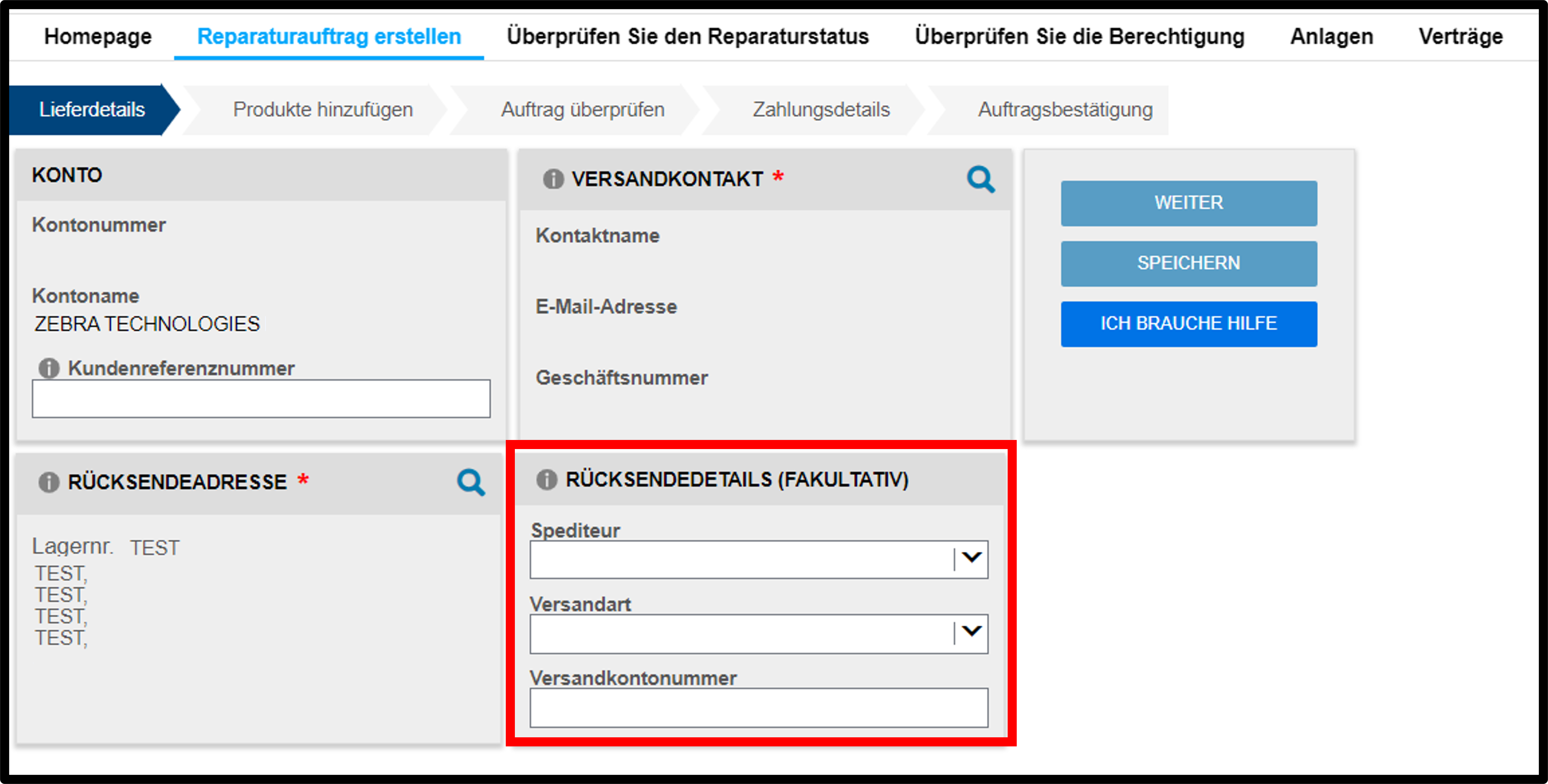1548x784 pixels.
Task: Open Überprüfen Sie den Reparaturstatus tab
Action: coord(687,36)
